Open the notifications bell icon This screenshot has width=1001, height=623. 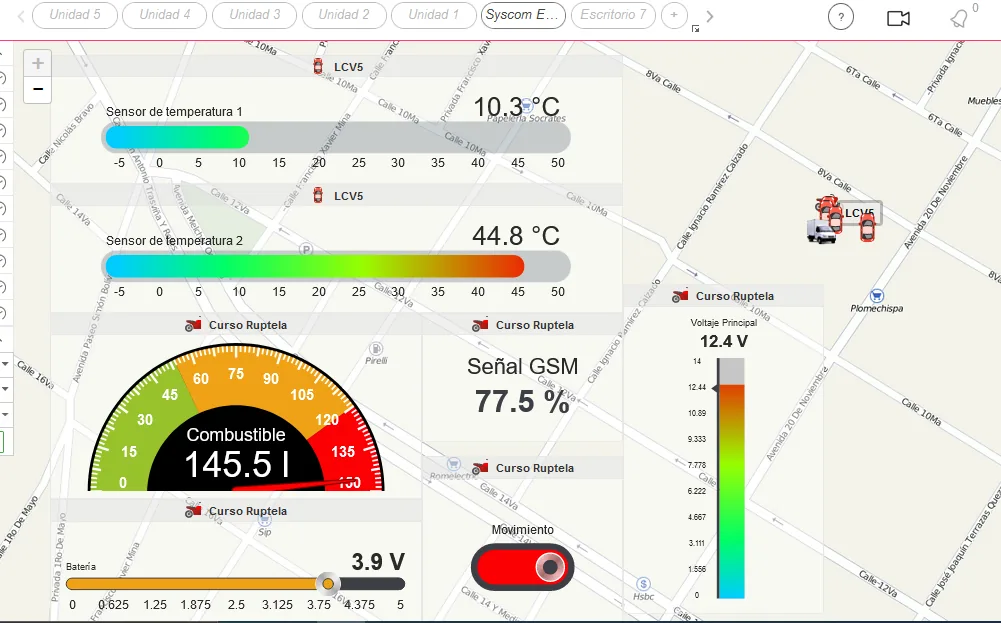959,19
